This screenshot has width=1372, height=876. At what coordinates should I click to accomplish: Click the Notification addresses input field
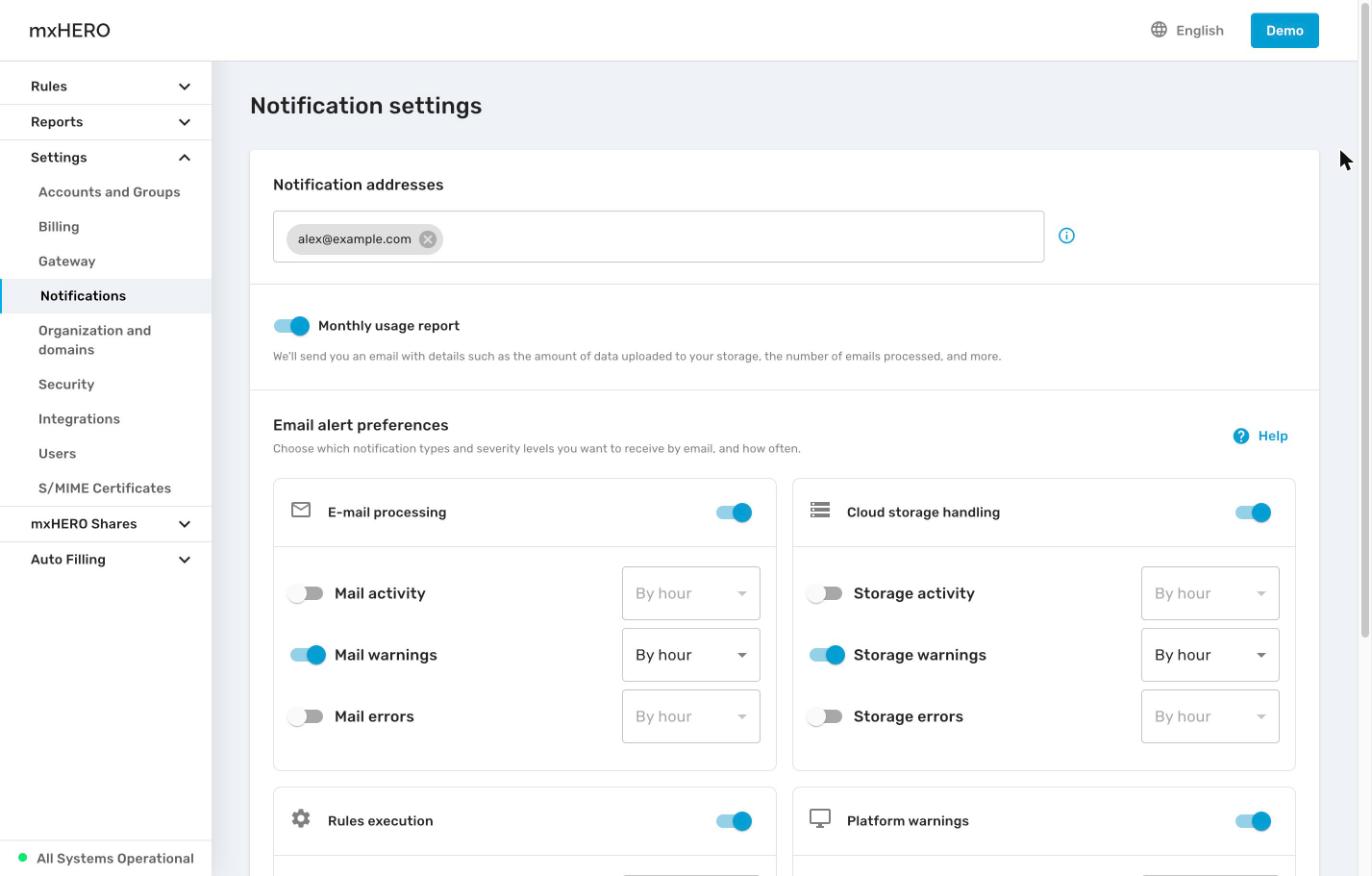click(658, 237)
